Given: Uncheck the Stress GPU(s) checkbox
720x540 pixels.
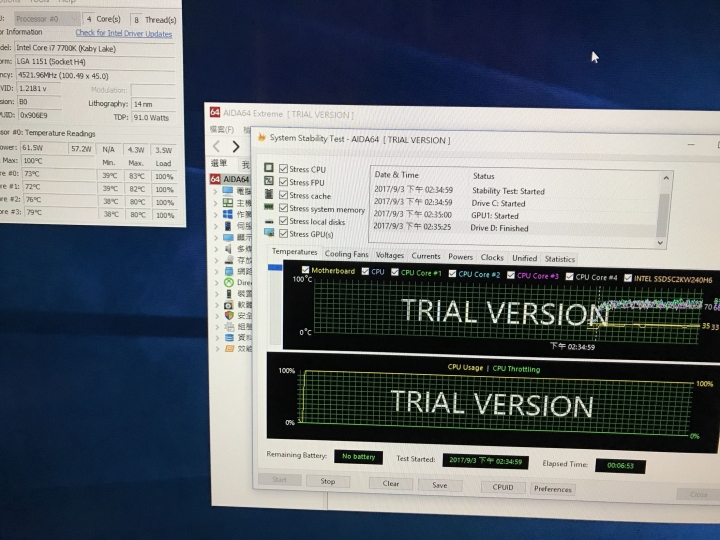Looking at the screenshot, I should click(x=283, y=234).
